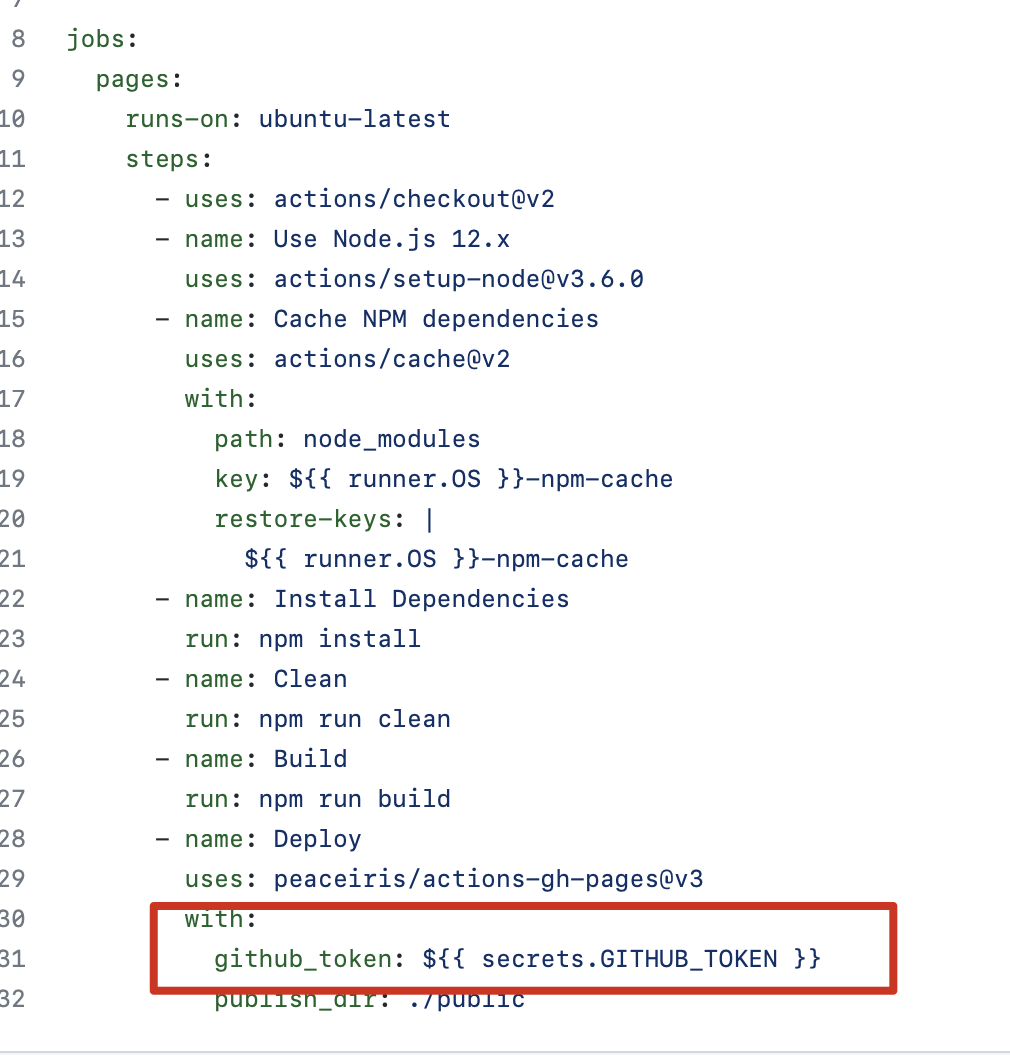Click the "actions/cache@v2" value

pos(392,359)
